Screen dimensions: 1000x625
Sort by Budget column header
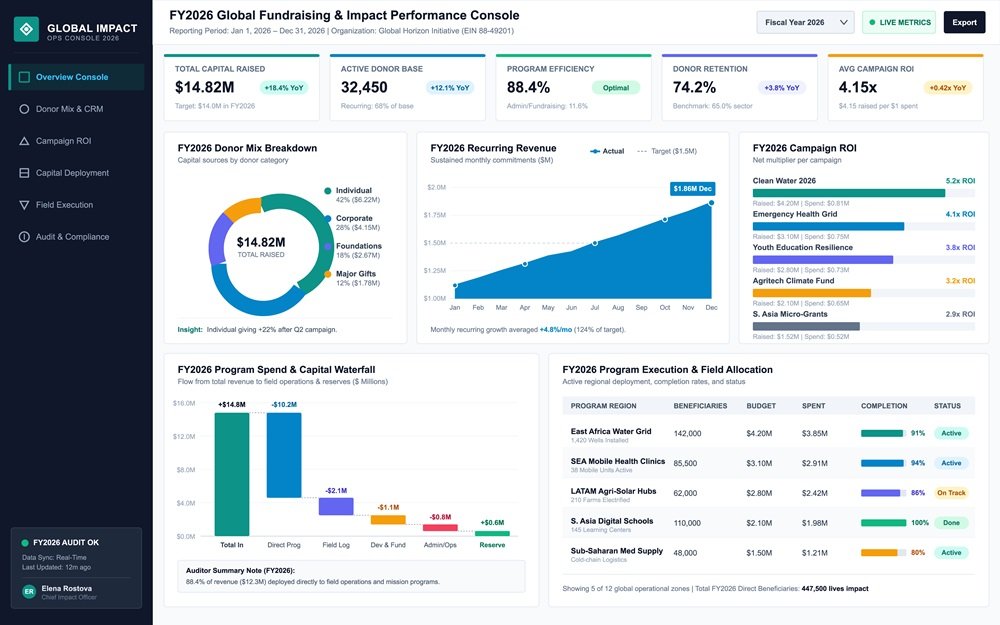[761, 406]
